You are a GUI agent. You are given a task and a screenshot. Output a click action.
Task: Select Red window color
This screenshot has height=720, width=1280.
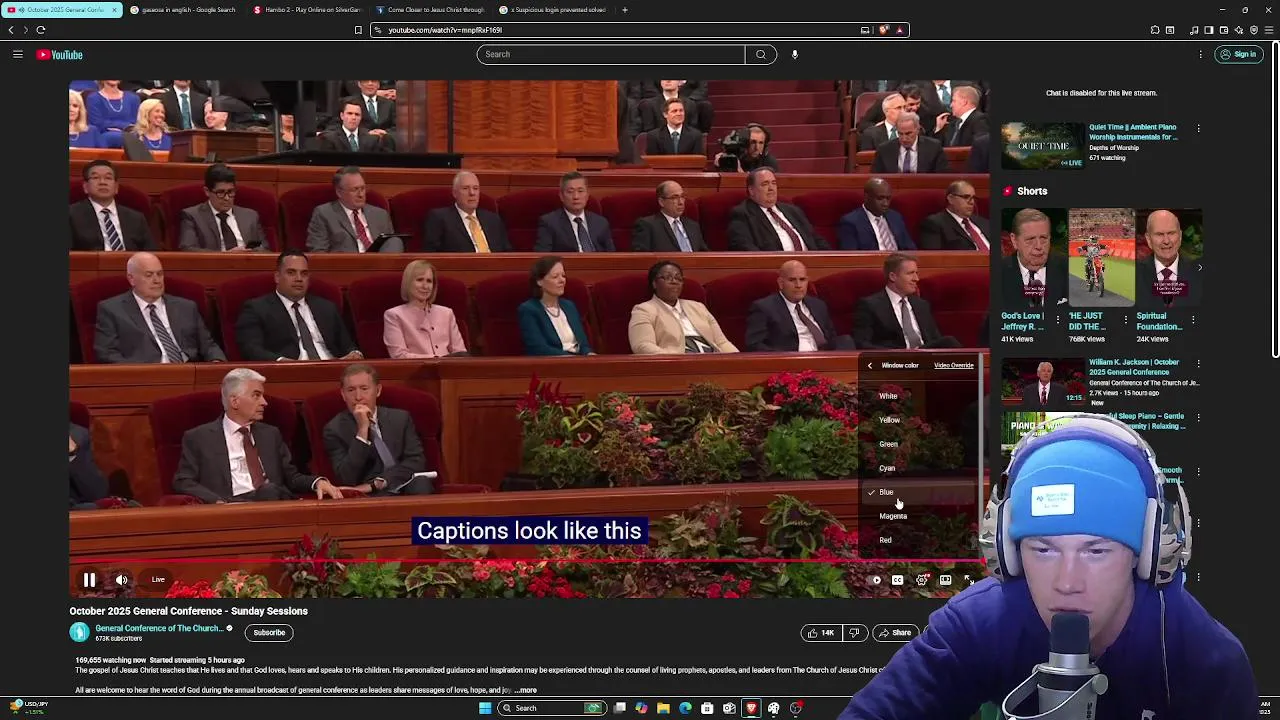click(920, 540)
